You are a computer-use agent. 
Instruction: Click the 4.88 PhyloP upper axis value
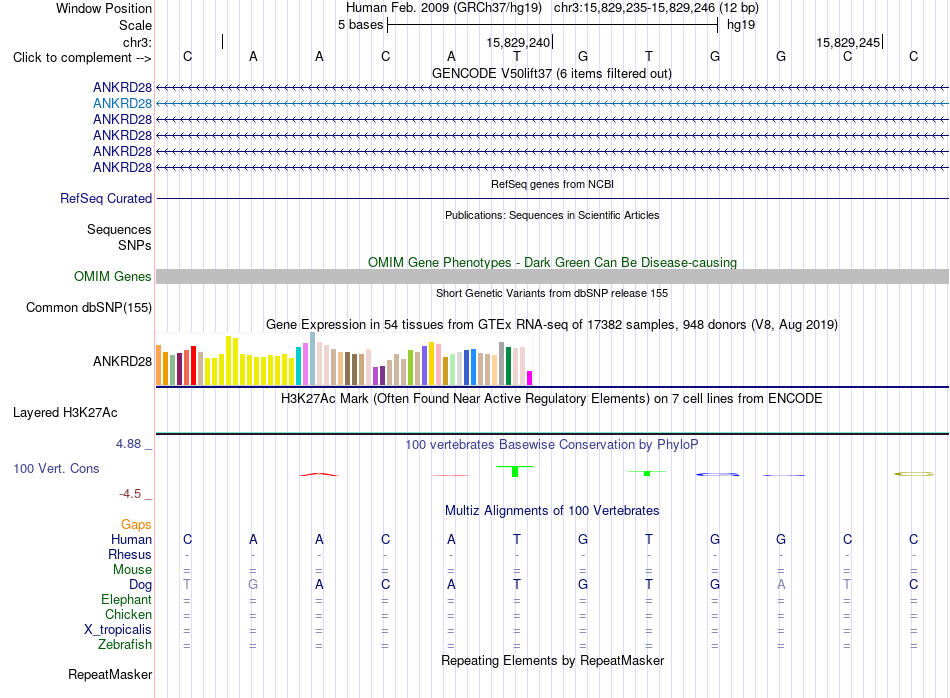128,444
